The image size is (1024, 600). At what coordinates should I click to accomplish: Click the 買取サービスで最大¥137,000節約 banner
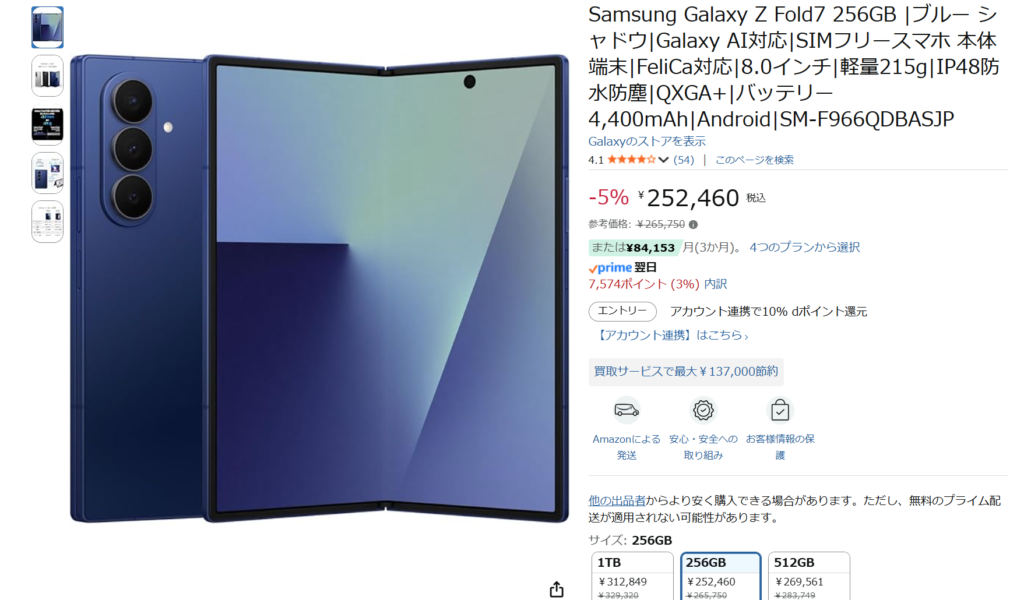(x=686, y=371)
